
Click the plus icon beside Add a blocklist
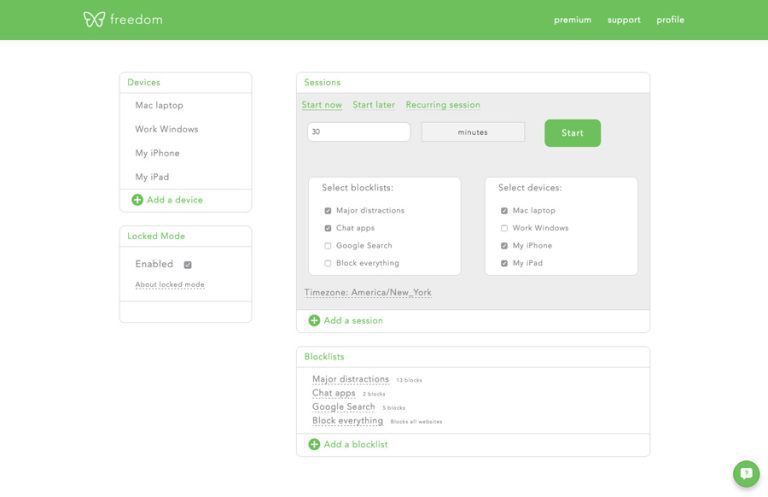[314, 445]
